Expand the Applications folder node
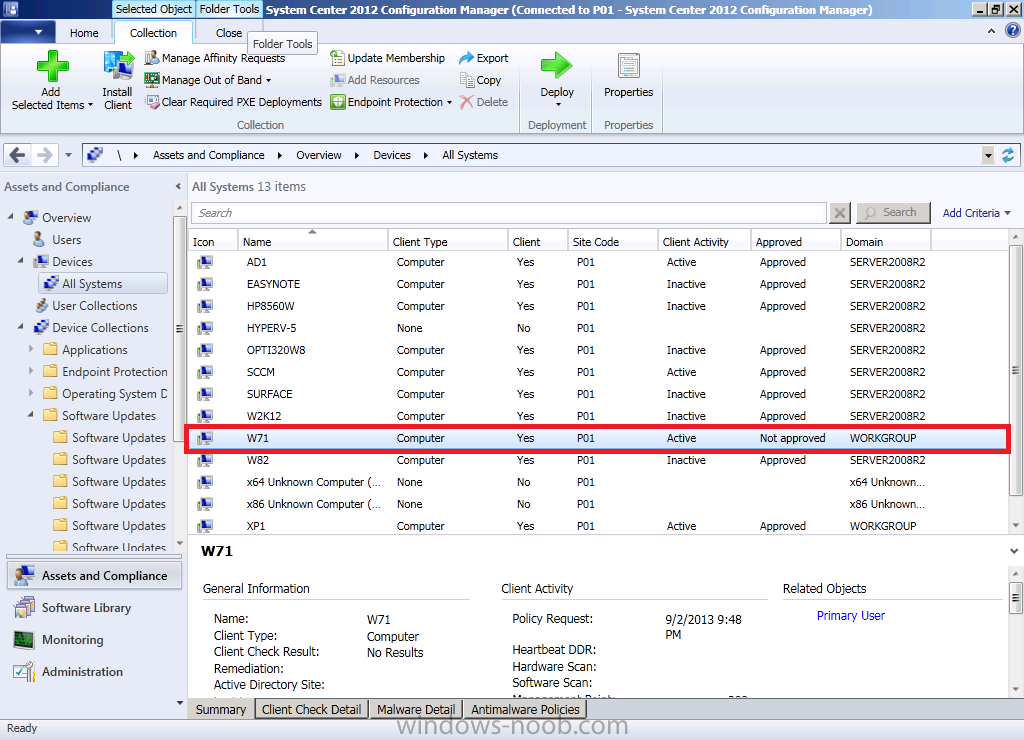Image resolution: width=1024 pixels, height=740 pixels. (x=31, y=349)
